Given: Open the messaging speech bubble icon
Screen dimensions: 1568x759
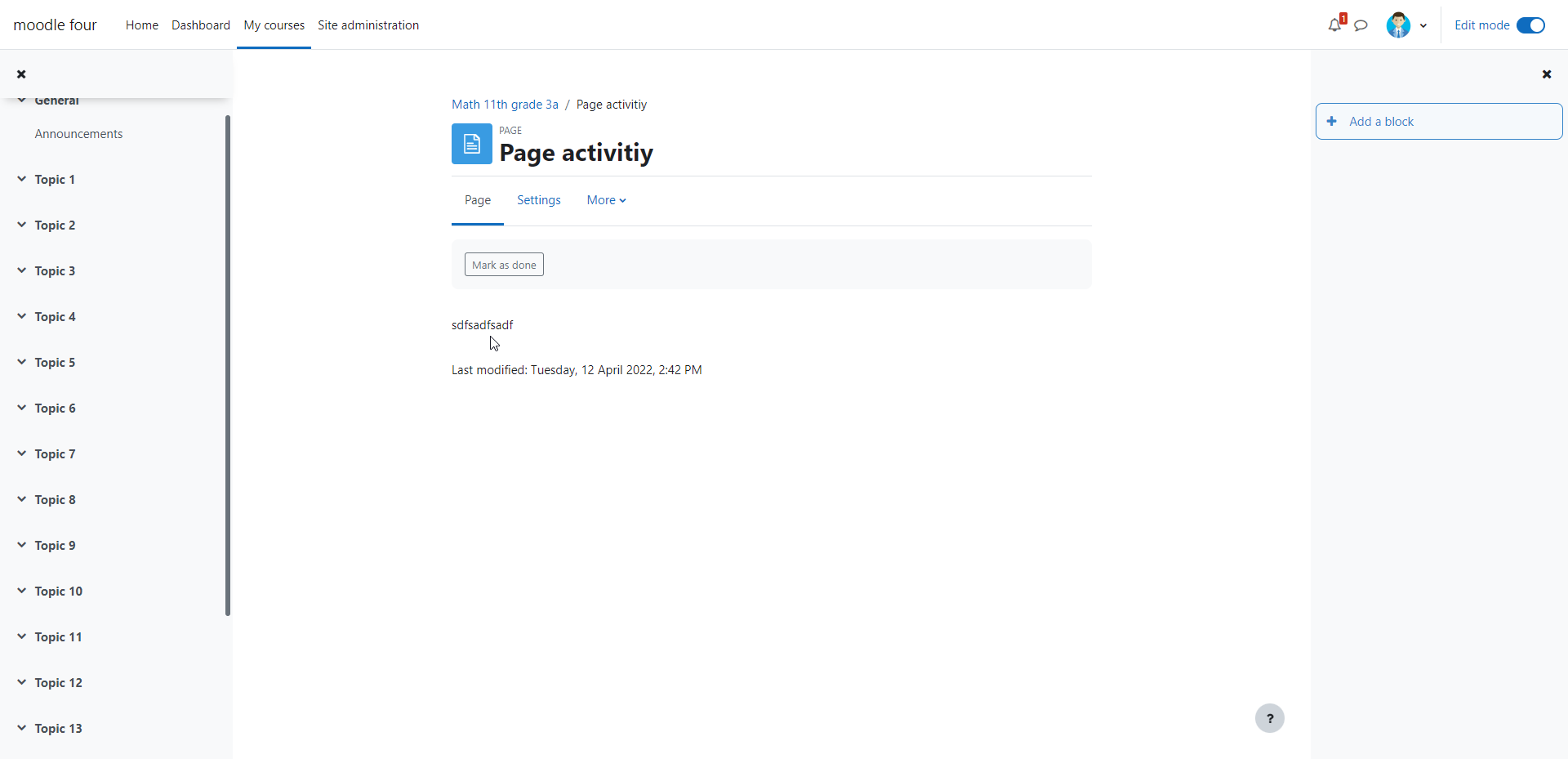Looking at the screenshot, I should point(1361,25).
